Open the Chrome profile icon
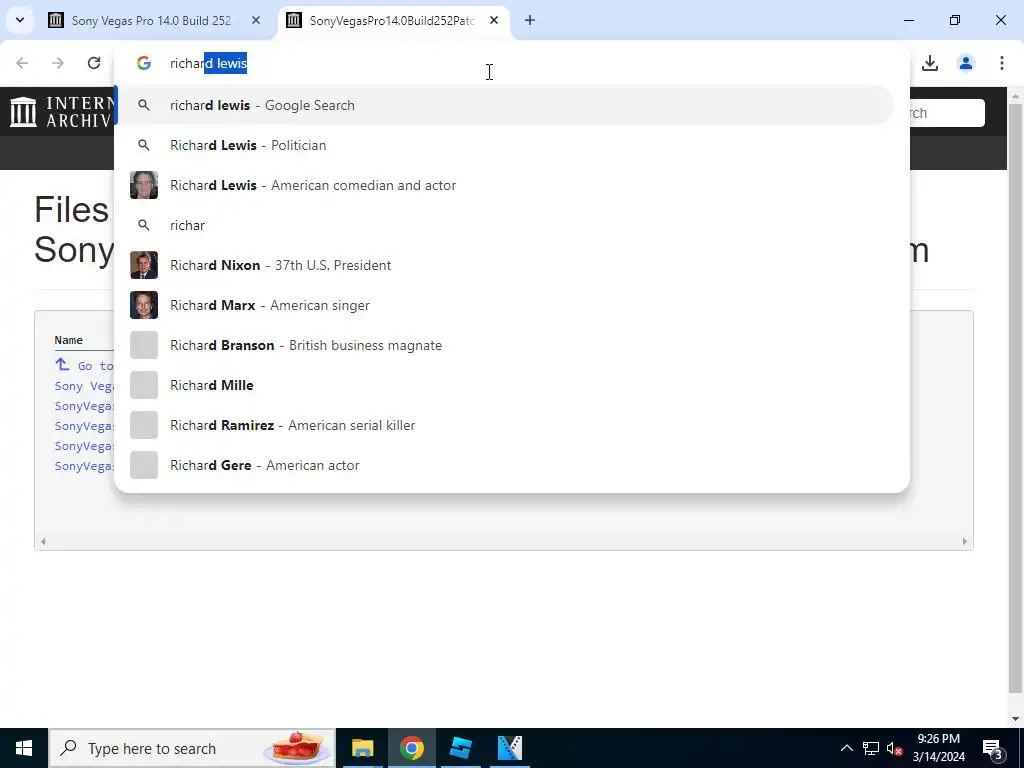Viewport: 1024px width, 768px height. point(966,63)
